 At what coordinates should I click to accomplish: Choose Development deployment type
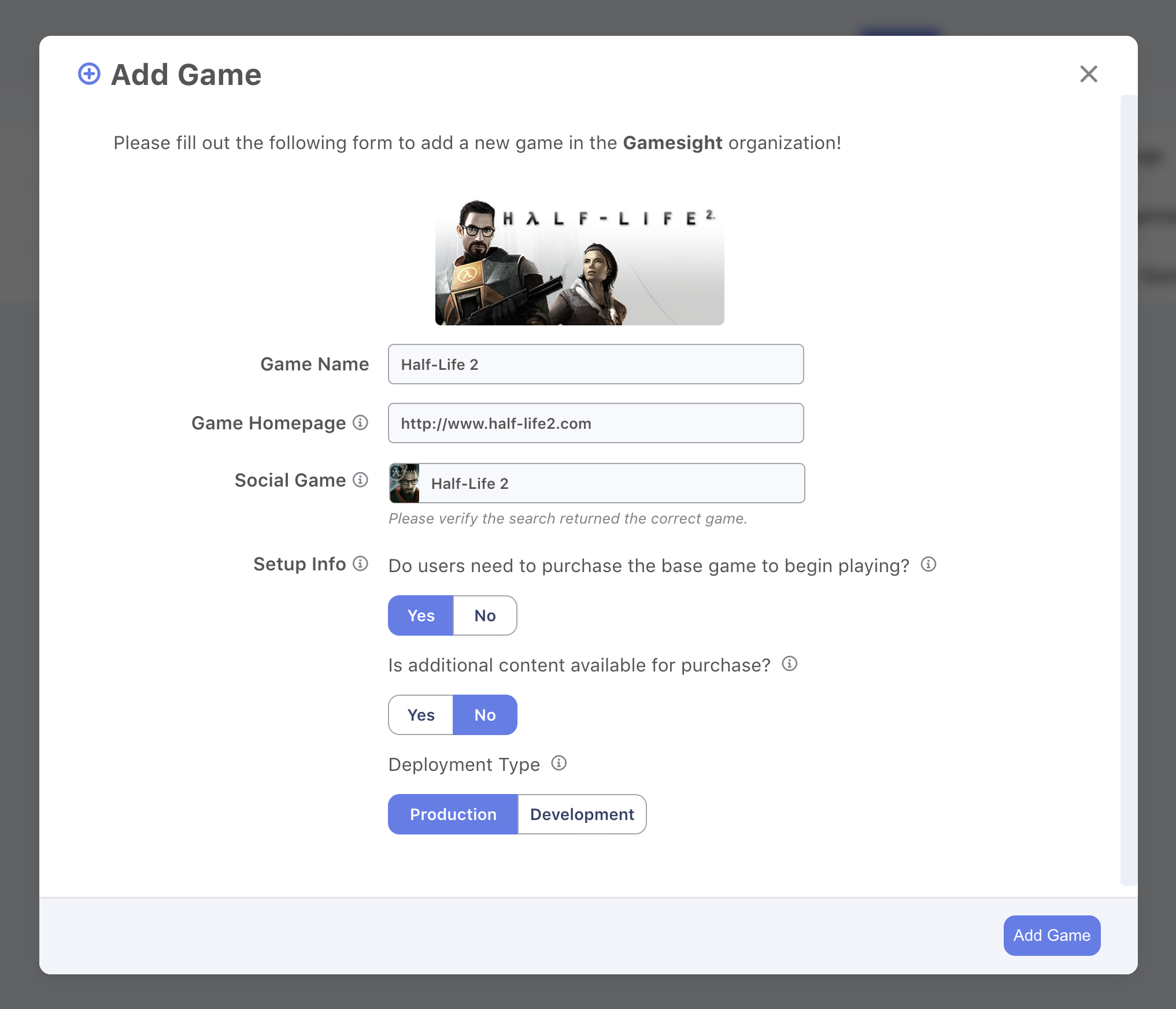point(582,814)
